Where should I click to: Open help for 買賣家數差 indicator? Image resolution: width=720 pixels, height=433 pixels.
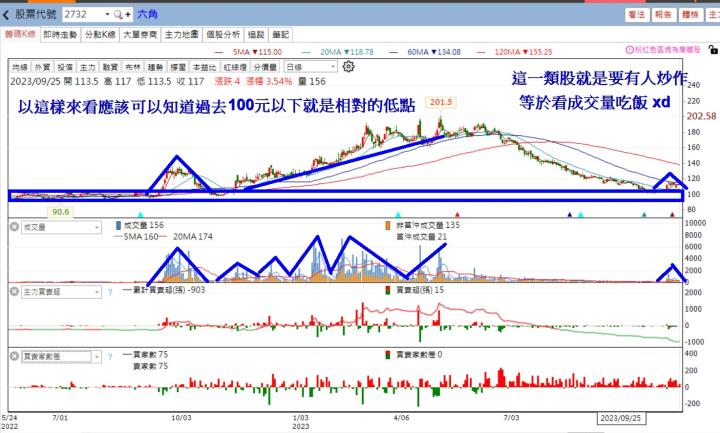tap(110, 357)
